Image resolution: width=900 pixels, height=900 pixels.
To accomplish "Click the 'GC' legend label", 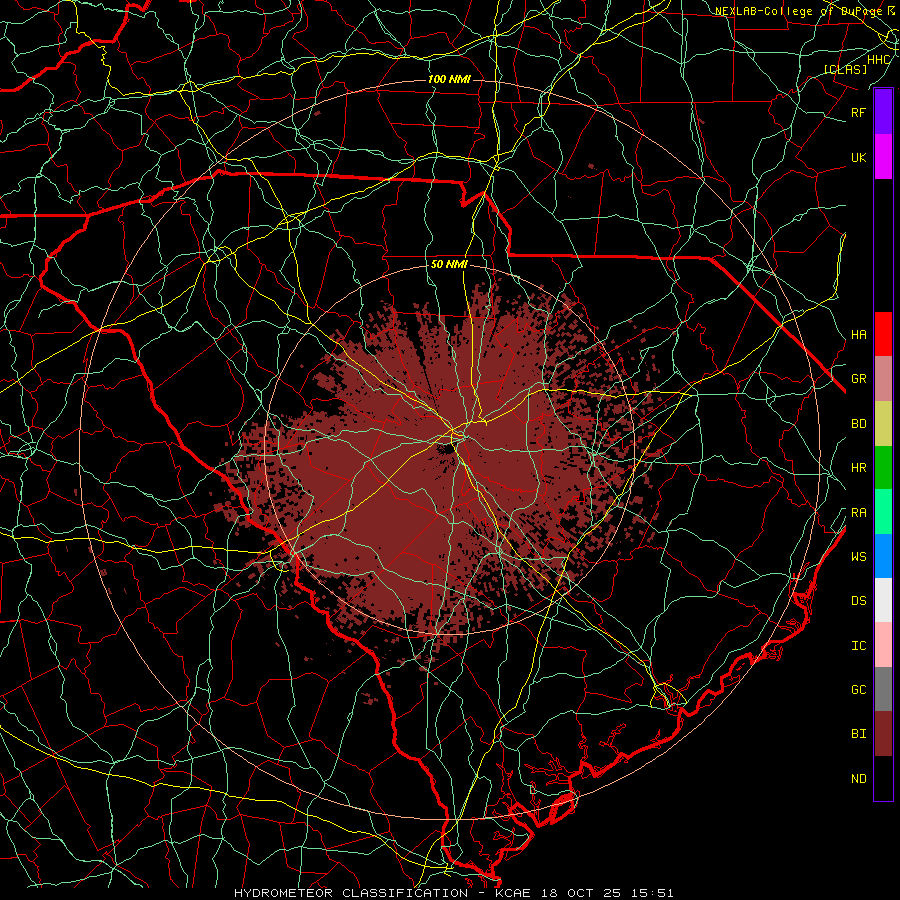I will click(858, 690).
